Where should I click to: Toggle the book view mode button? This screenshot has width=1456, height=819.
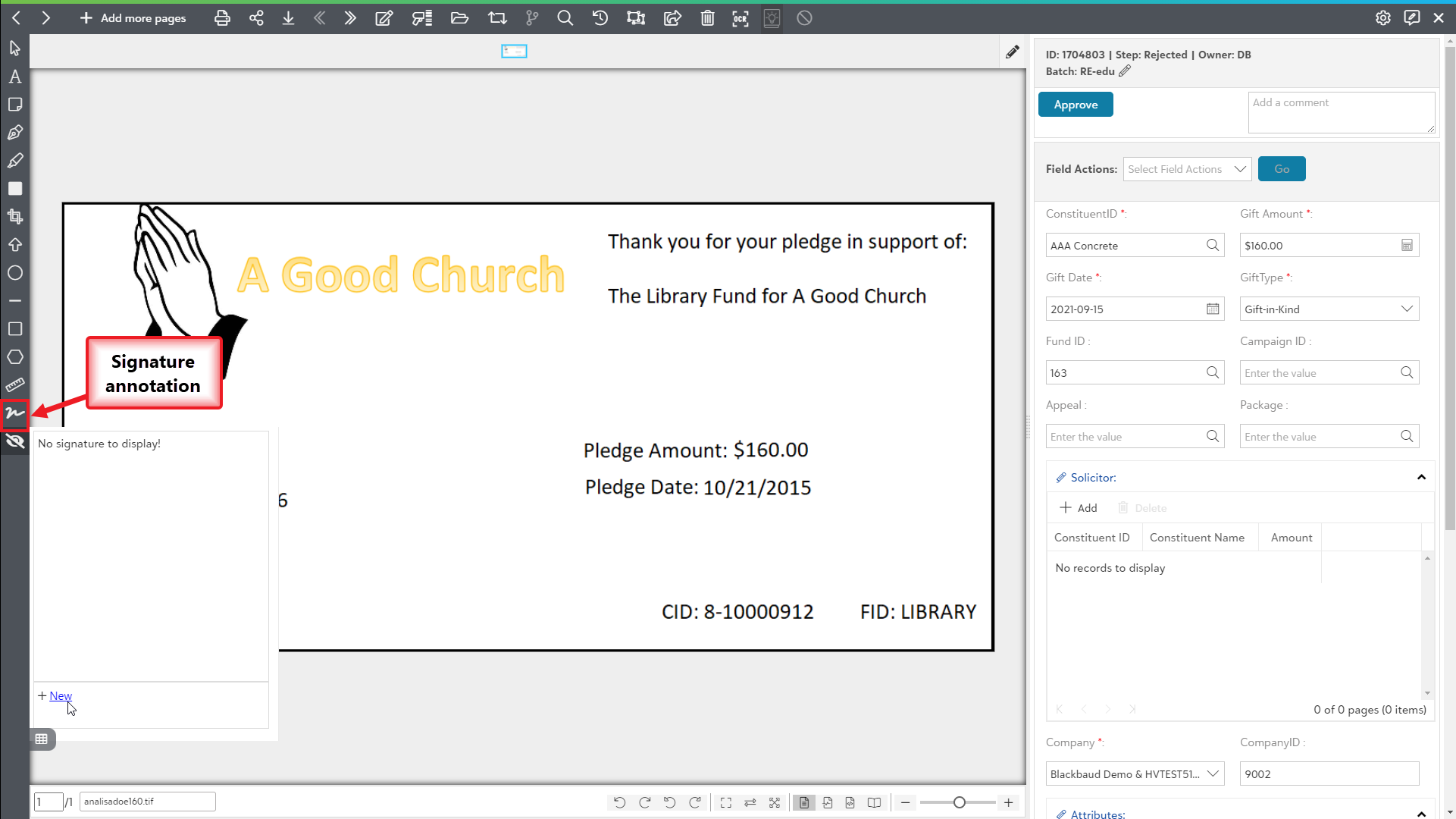874,802
